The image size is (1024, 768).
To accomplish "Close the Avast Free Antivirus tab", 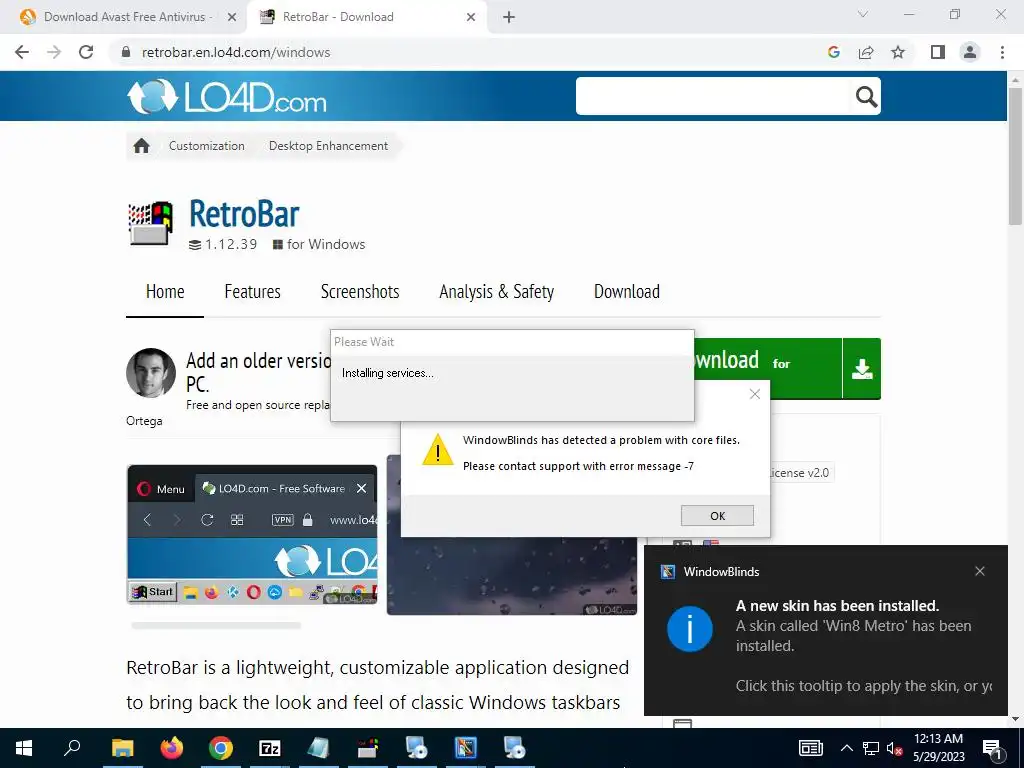I will pos(232,17).
